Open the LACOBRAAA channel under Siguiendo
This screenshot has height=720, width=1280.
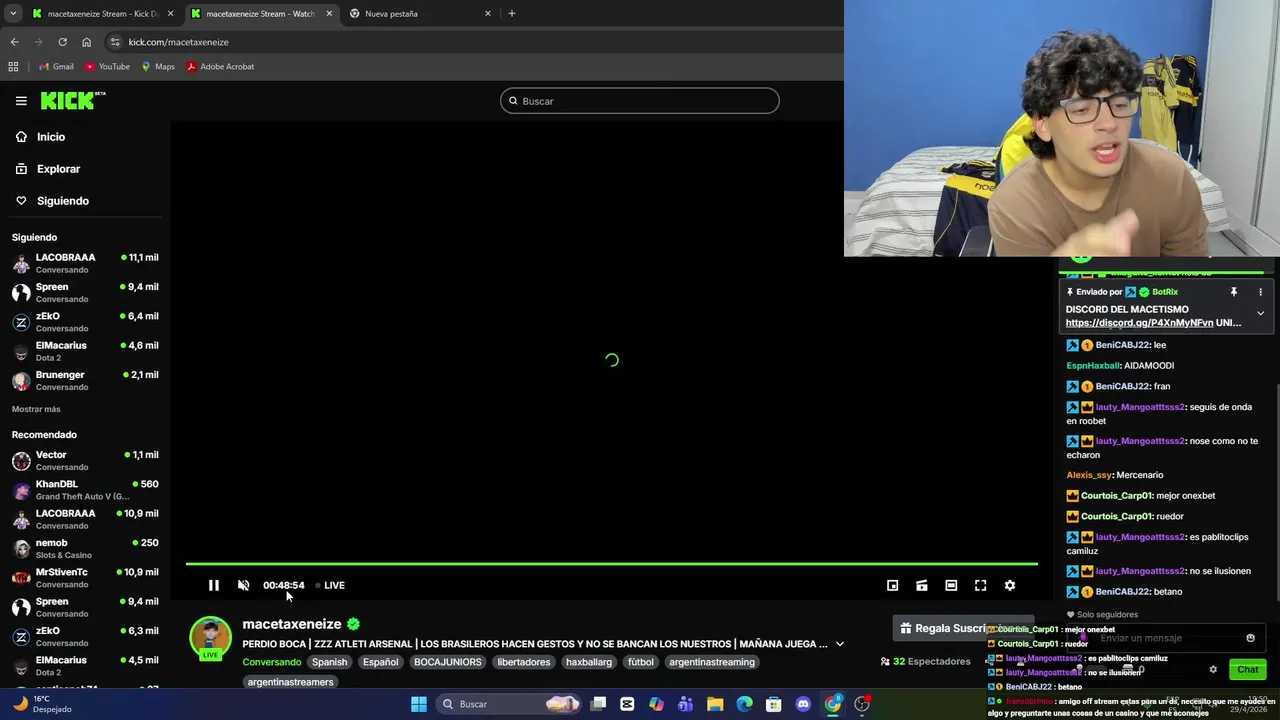pos(85,263)
